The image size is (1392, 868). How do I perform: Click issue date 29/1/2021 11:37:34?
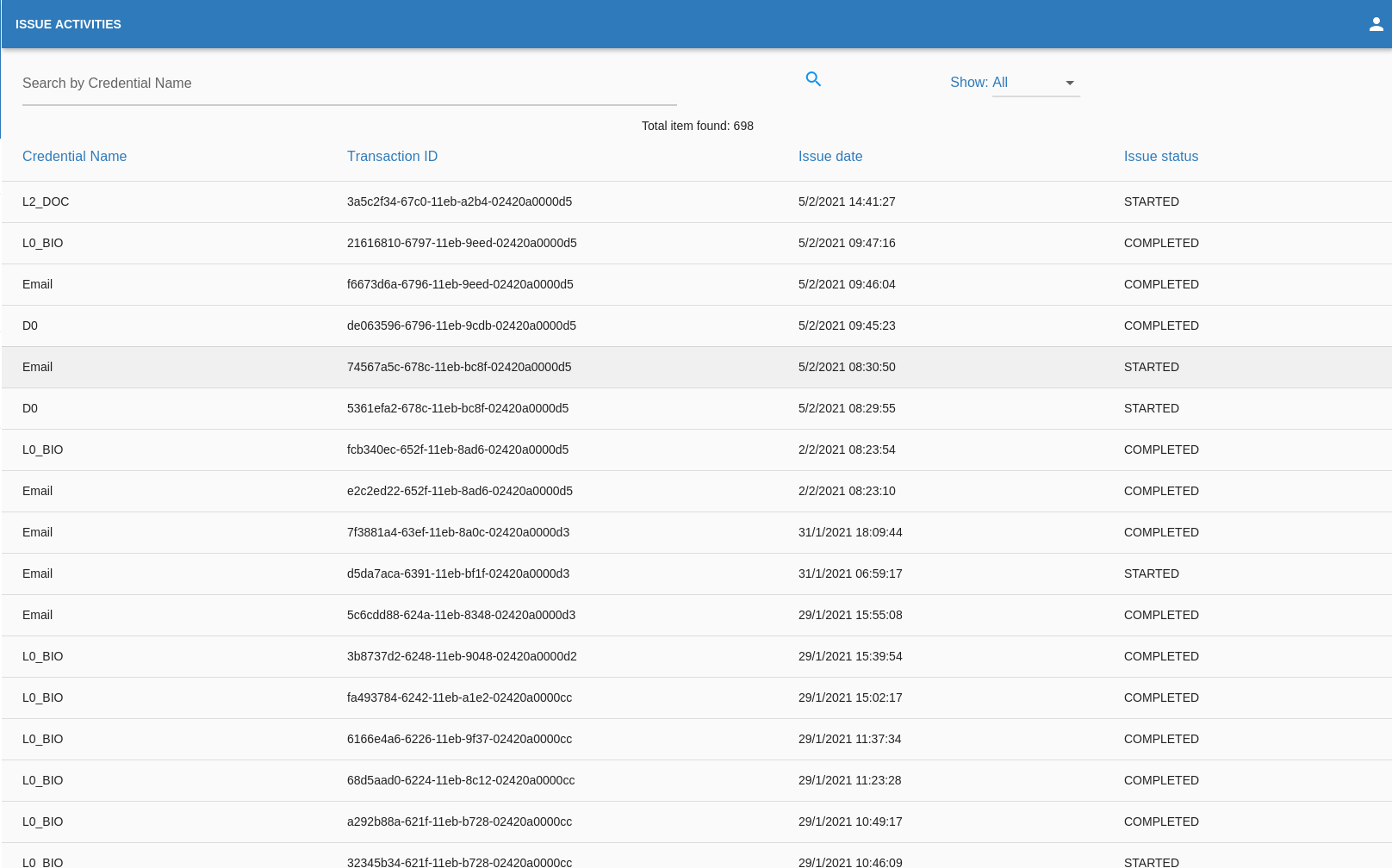[x=850, y=739]
